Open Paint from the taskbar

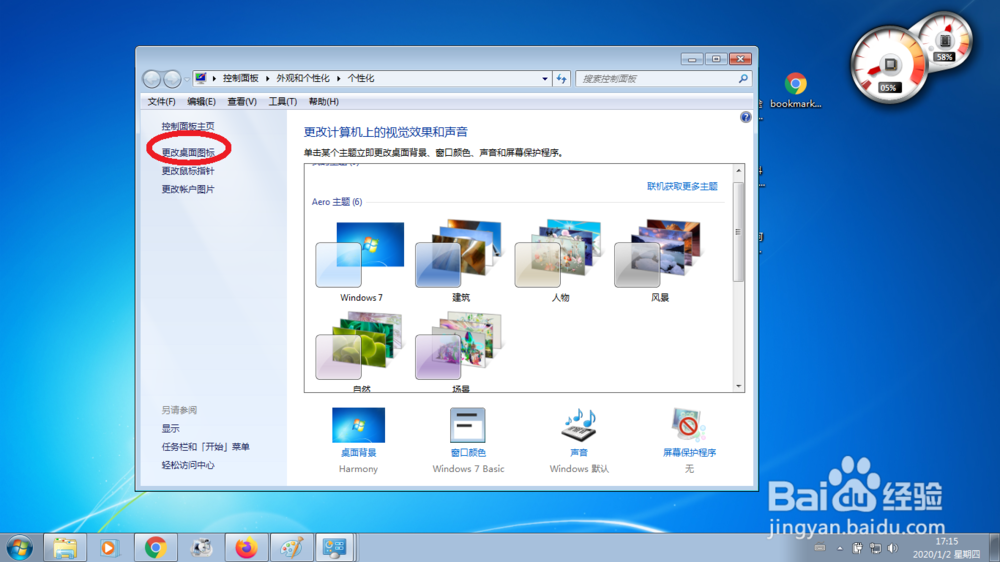(x=291, y=548)
